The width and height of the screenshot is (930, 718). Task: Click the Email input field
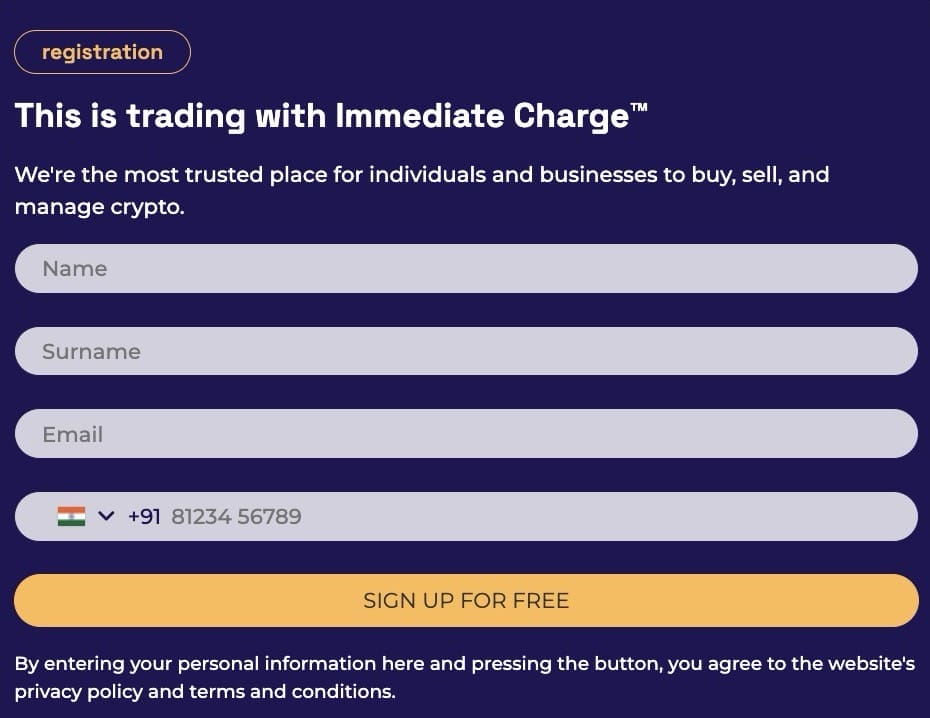pos(466,433)
